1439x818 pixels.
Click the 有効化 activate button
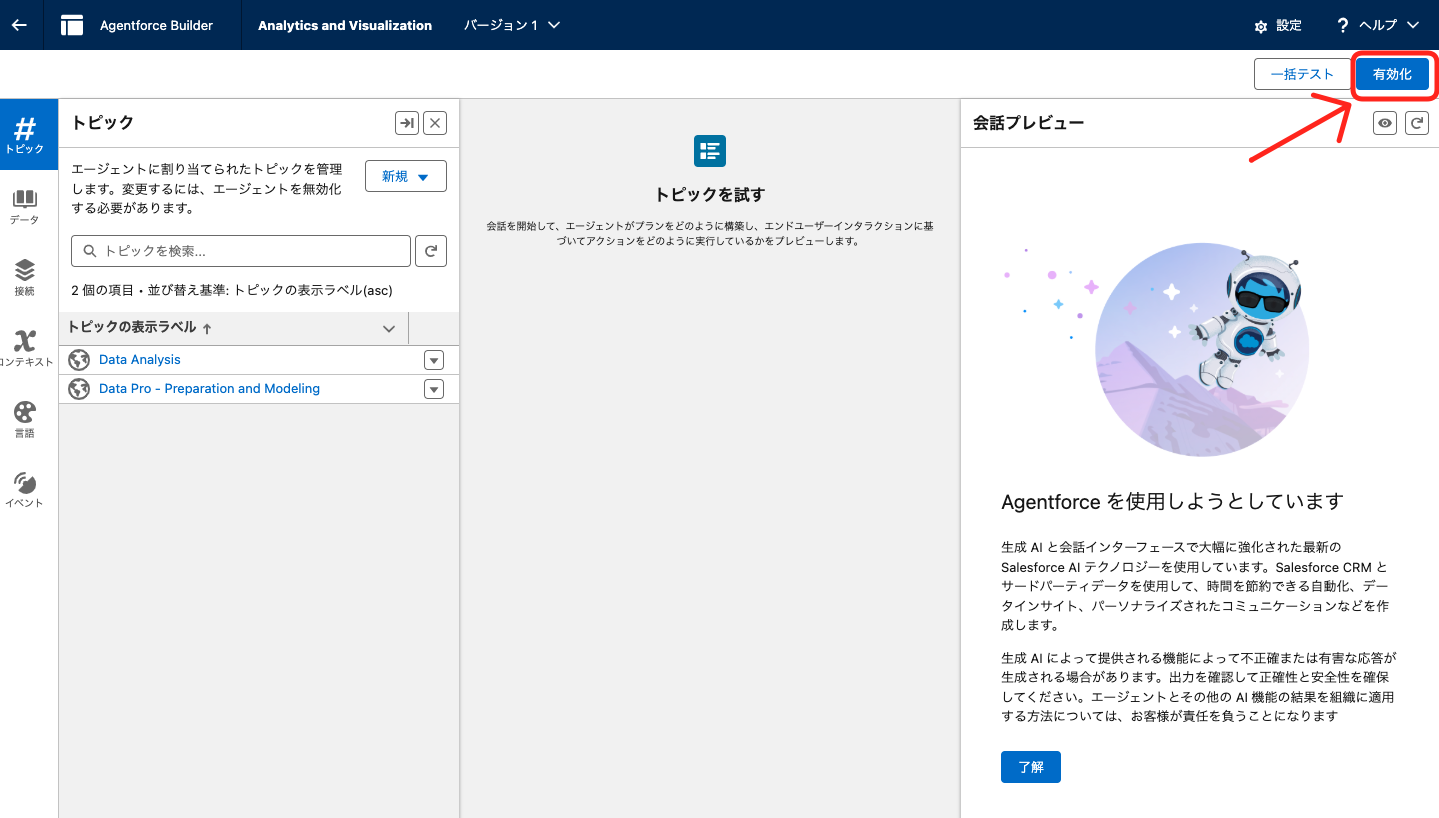tap(1392, 75)
